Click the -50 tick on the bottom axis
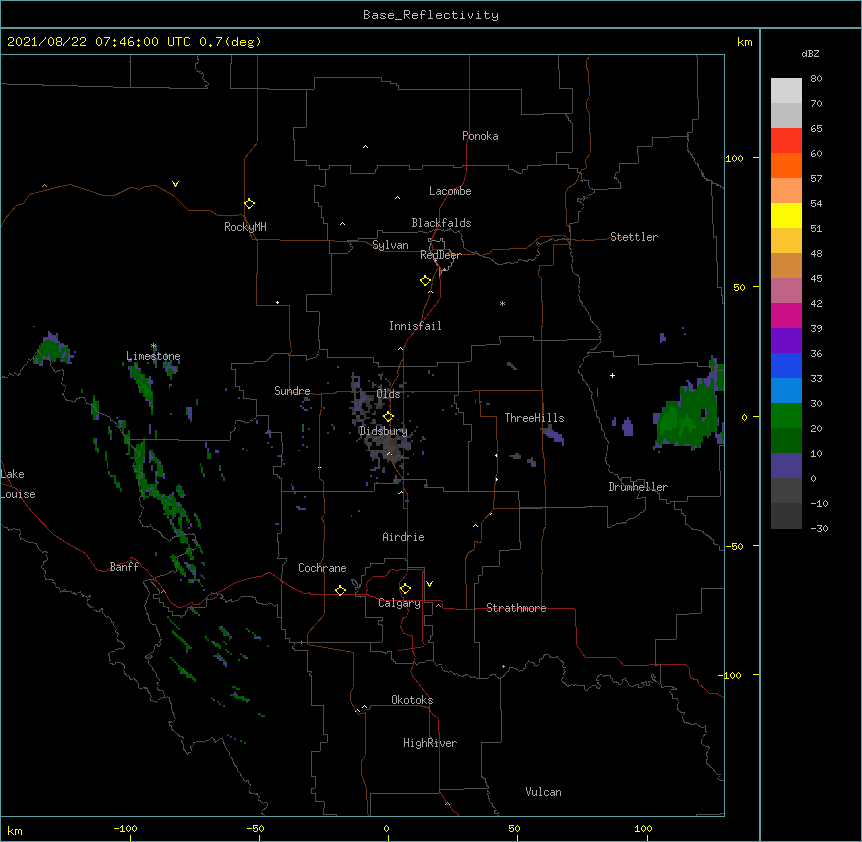Viewport: 862px width, 842px height. coord(255,828)
